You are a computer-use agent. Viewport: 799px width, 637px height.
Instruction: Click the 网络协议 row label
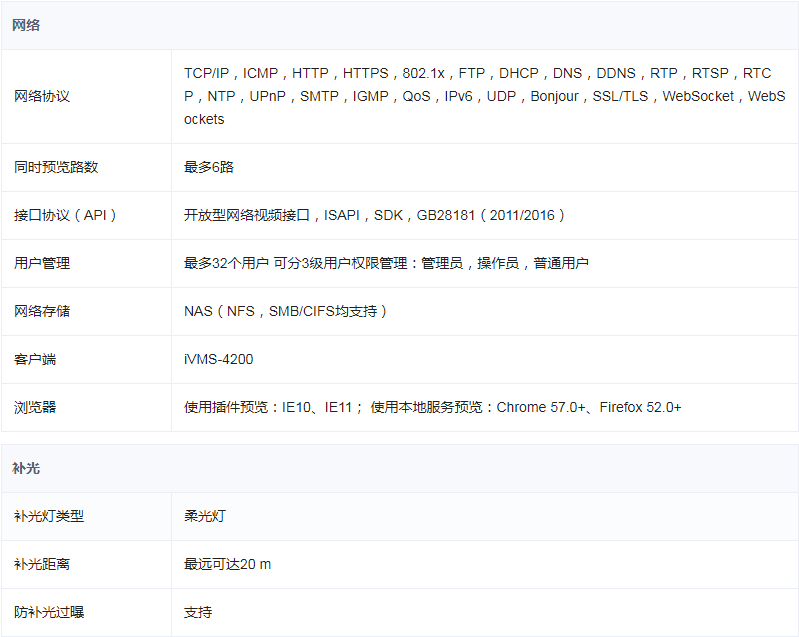coord(42,96)
